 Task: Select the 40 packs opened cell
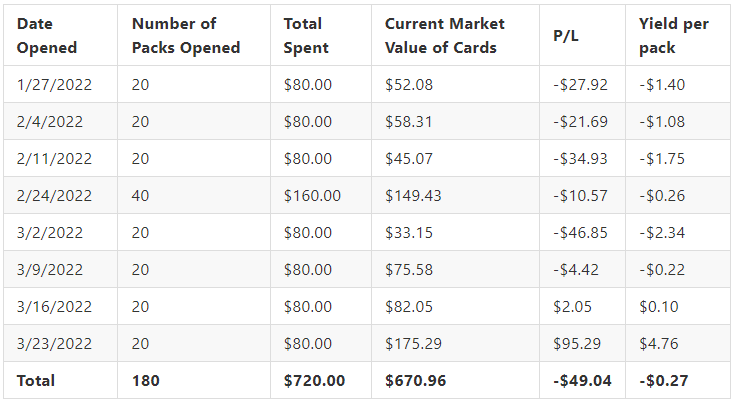point(140,195)
